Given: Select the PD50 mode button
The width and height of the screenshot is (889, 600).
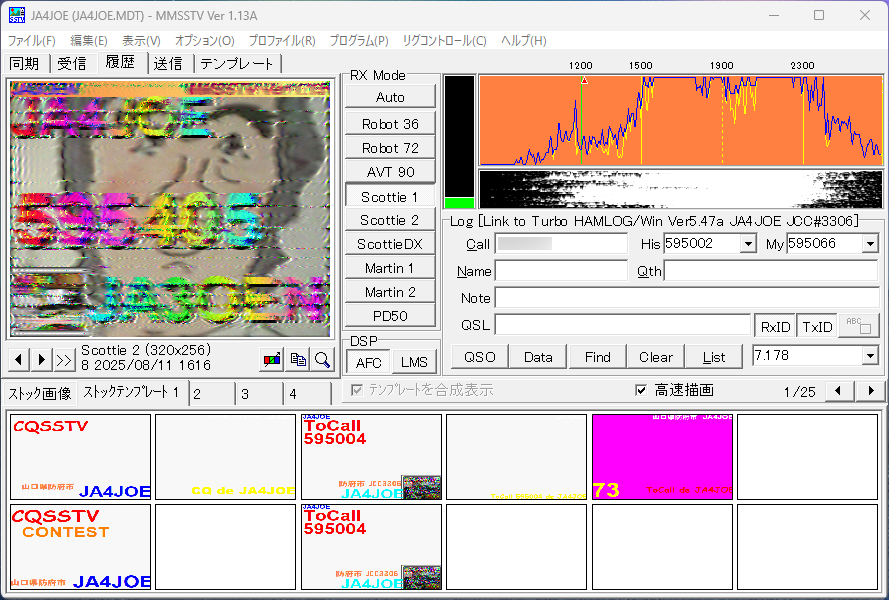Looking at the screenshot, I should pyautogui.click(x=390, y=316).
